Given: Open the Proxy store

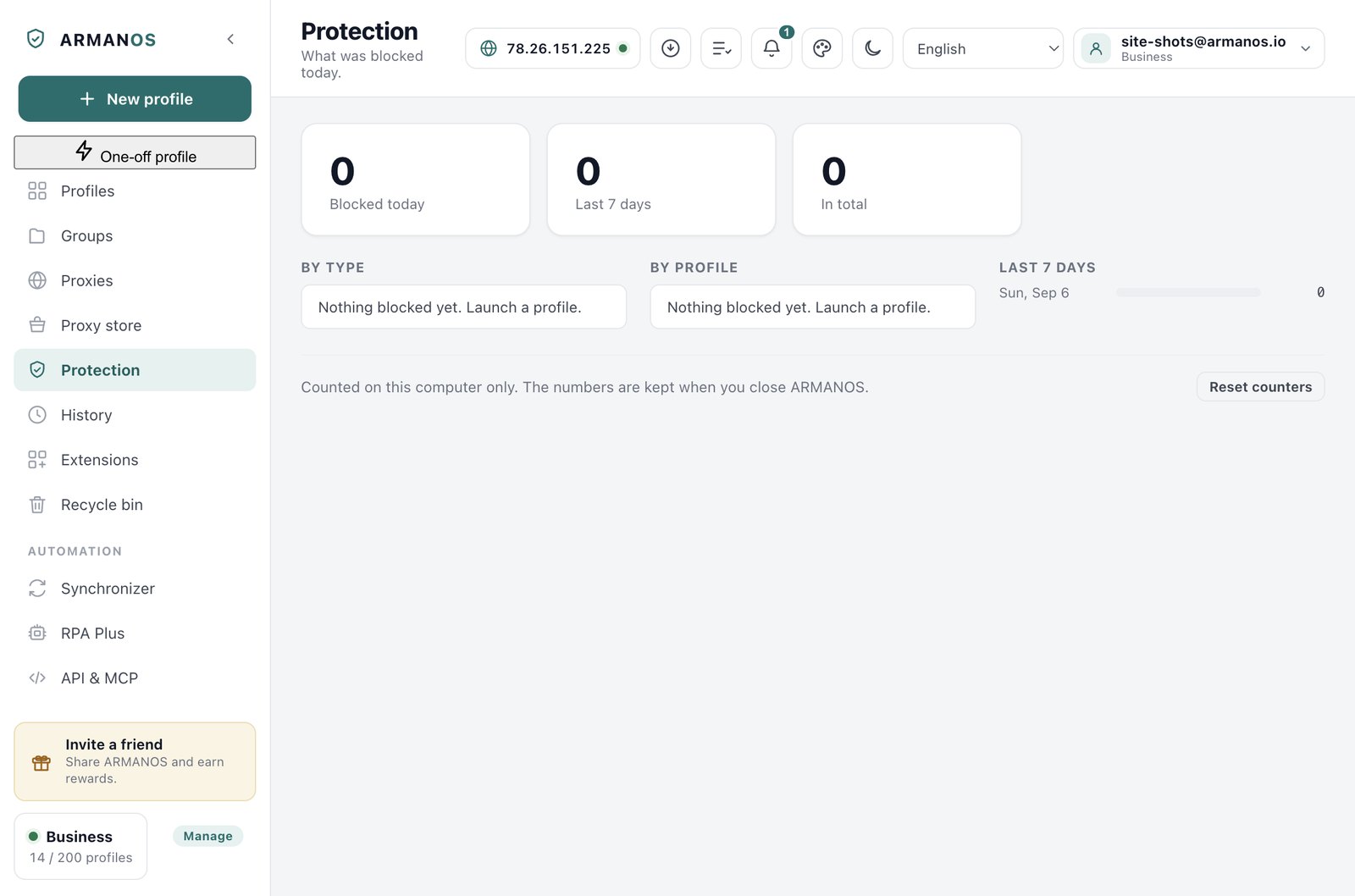Looking at the screenshot, I should [135, 325].
